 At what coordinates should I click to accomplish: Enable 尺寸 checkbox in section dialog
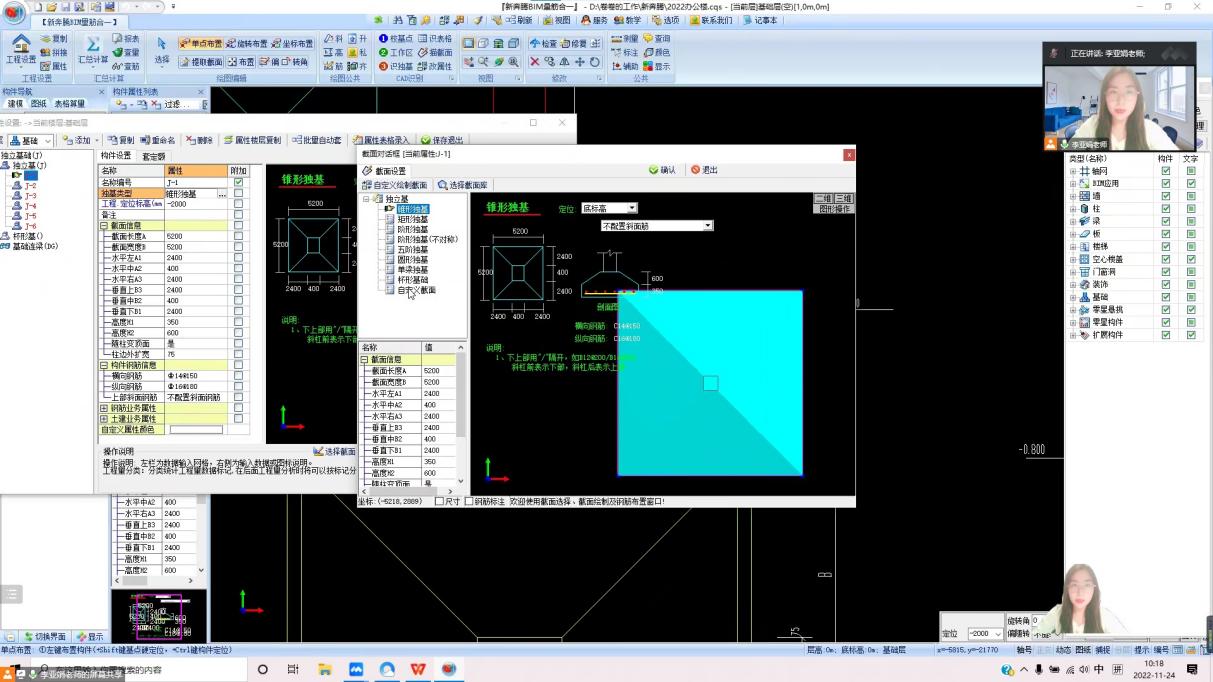pos(439,501)
